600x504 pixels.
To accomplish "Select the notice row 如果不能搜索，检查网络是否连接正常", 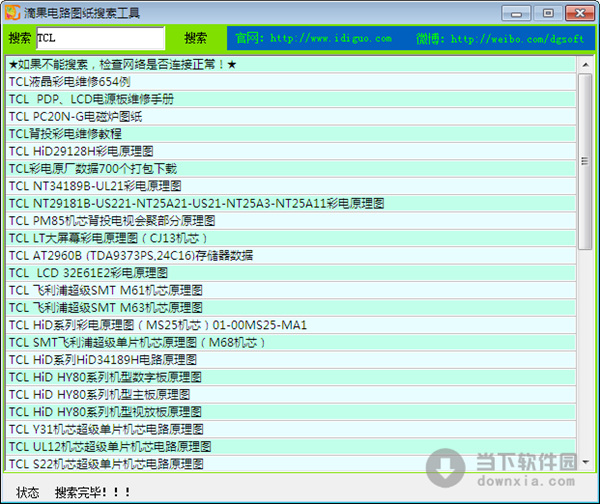I will tap(291, 65).
